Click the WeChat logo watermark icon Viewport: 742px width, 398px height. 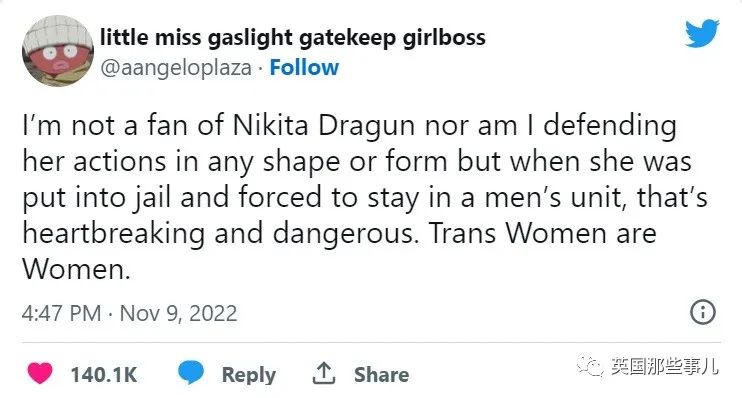pyautogui.click(x=590, y=366)
